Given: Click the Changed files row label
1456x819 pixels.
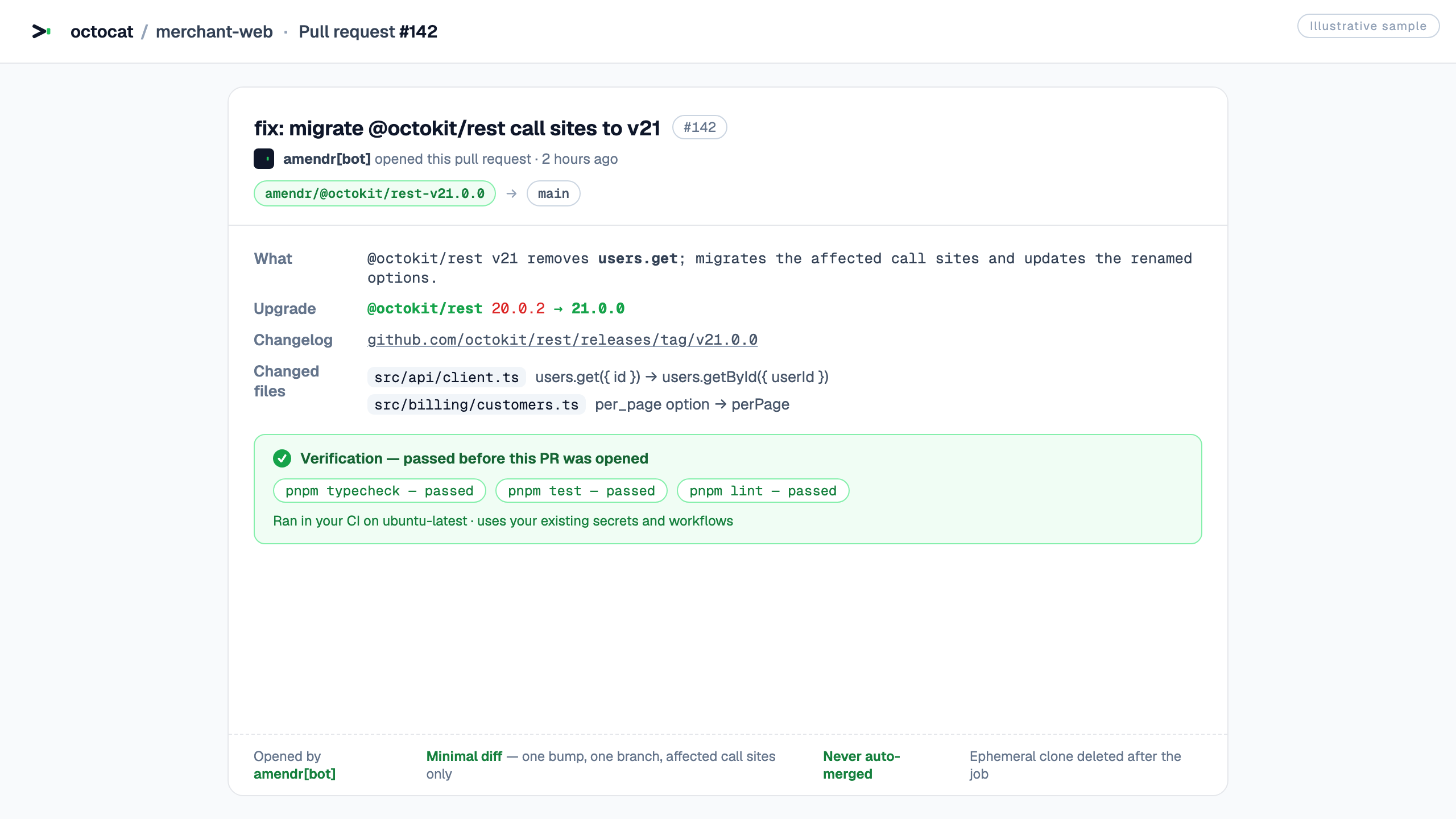Looking at the screenshot, I should 286,381.
